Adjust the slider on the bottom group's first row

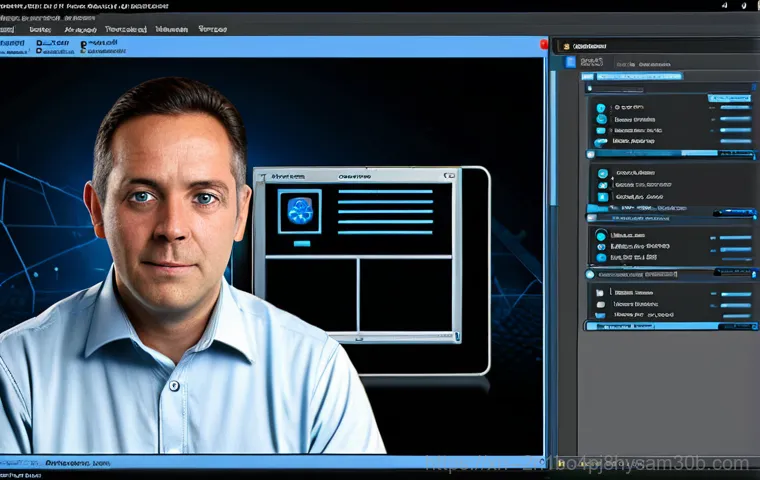coord(736,294)
